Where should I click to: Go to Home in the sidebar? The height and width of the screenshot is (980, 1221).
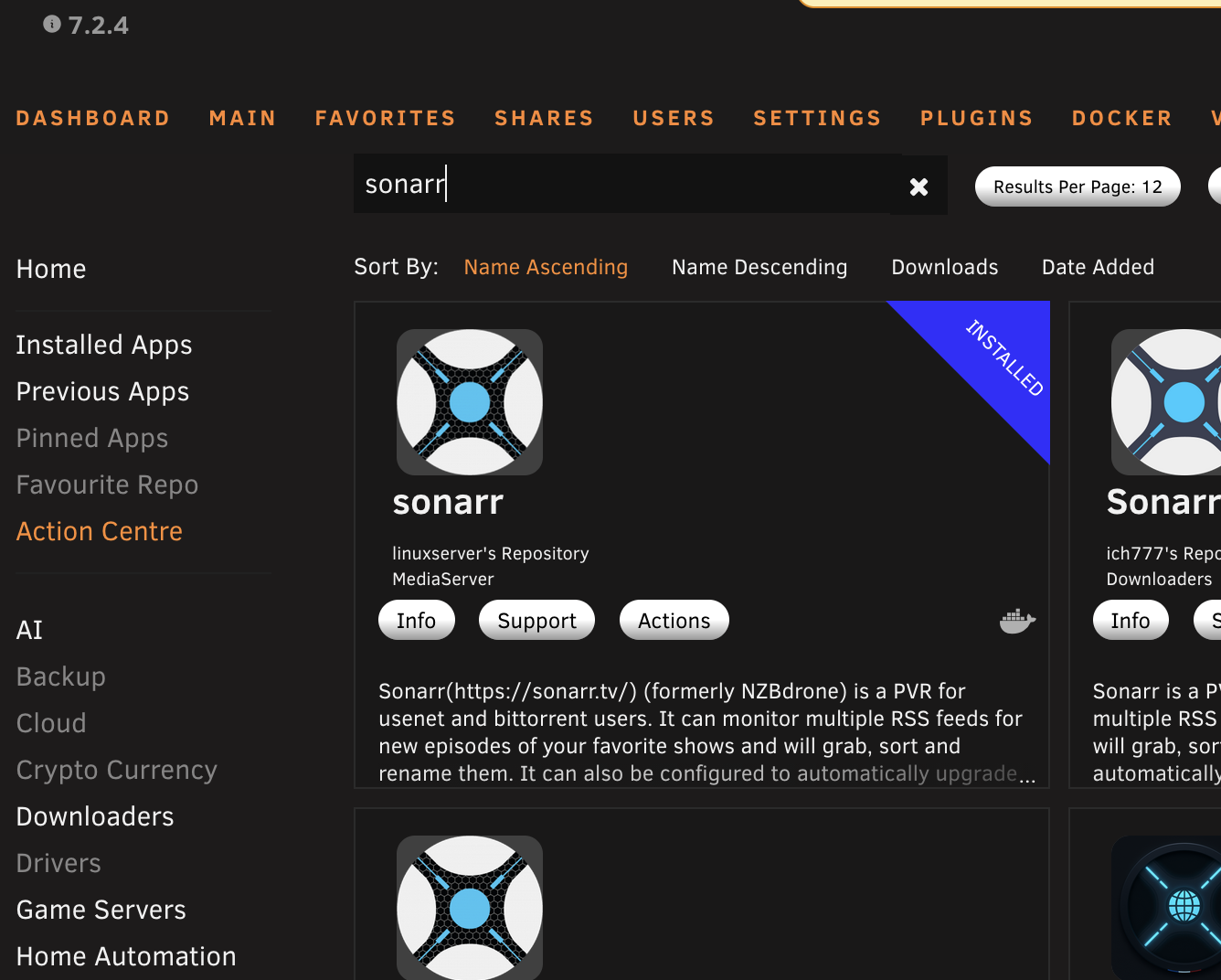(51, 269)
